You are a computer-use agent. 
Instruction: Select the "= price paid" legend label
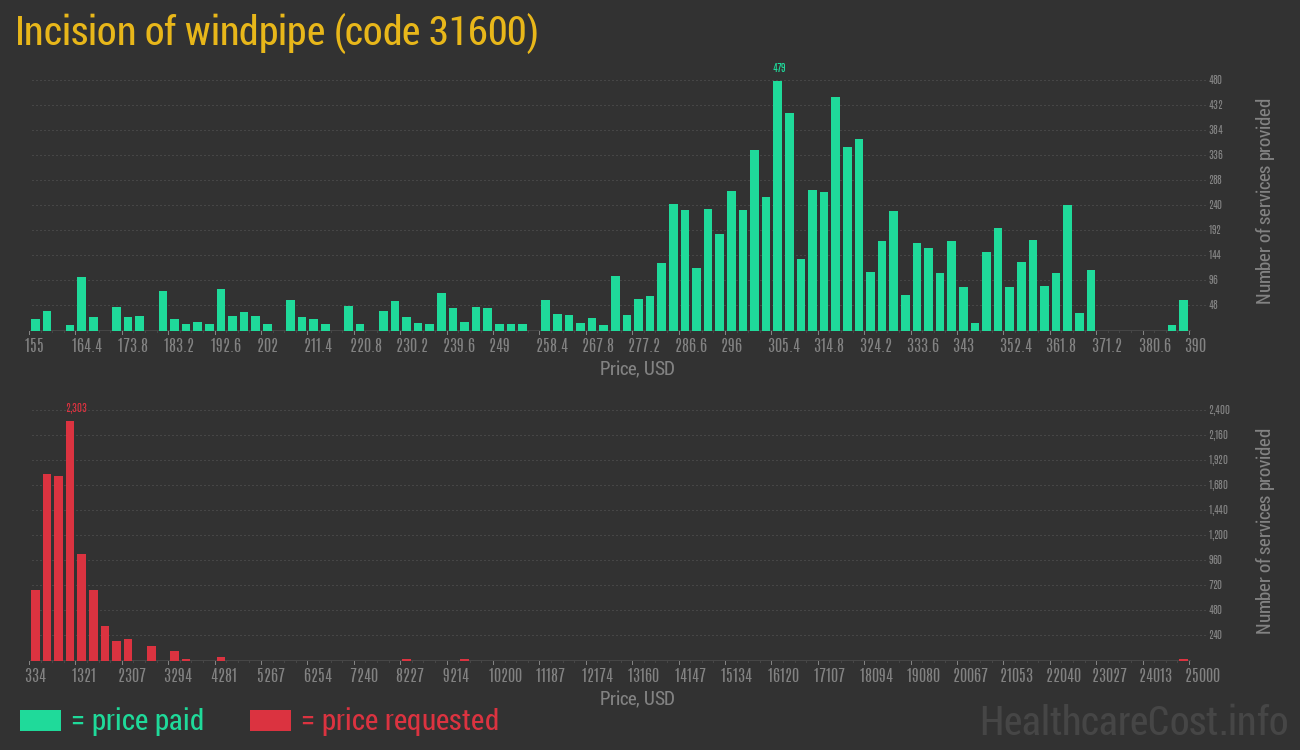pos(138,720)
